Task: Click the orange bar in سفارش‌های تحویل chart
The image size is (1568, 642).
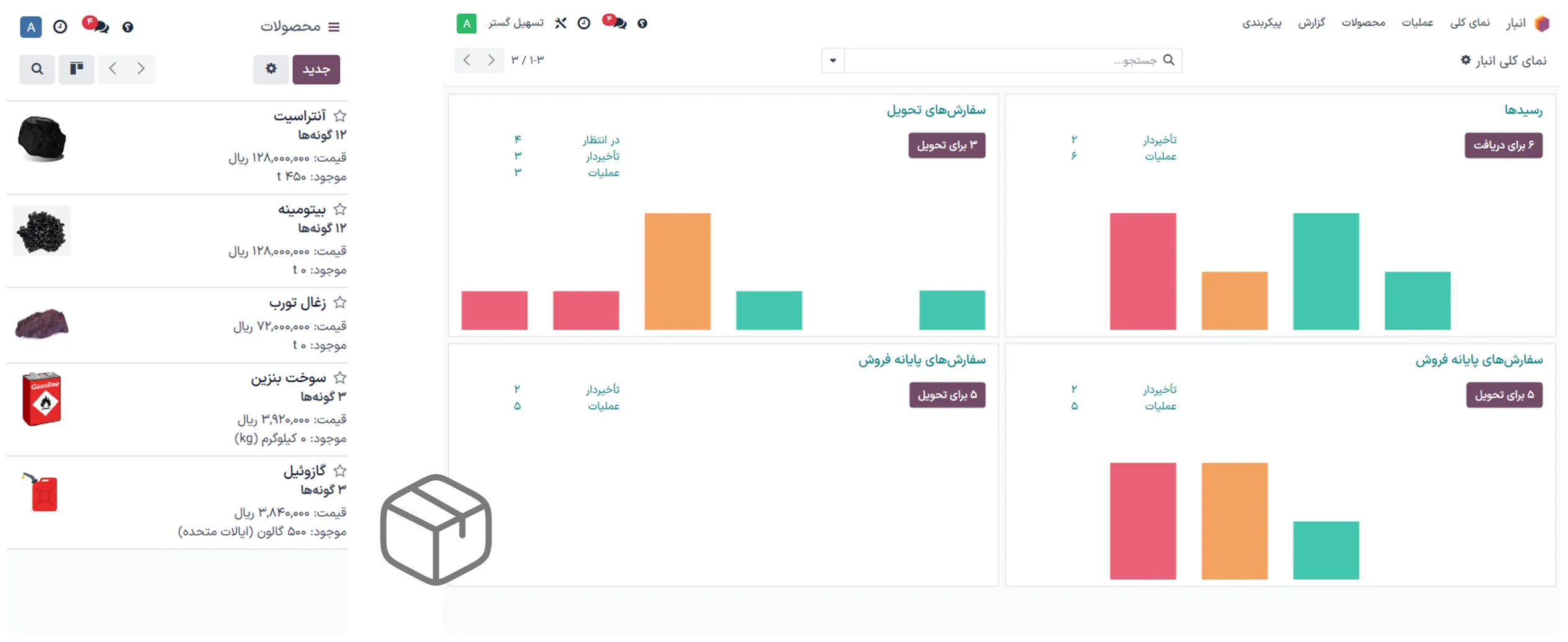Action: point(677,271)
